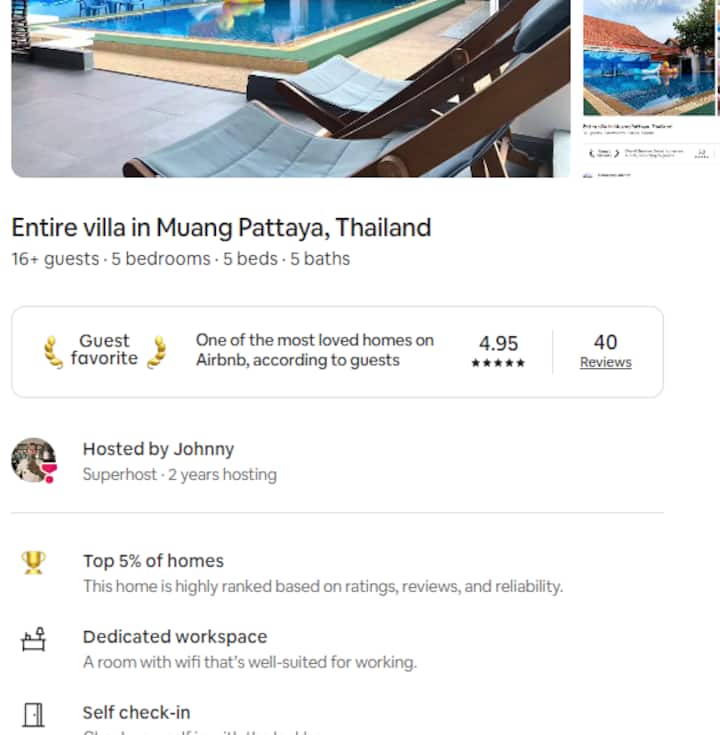720x735 pixels.
Task: Open the small villa pool thumbnail
Action: click(x=649, y=58)
